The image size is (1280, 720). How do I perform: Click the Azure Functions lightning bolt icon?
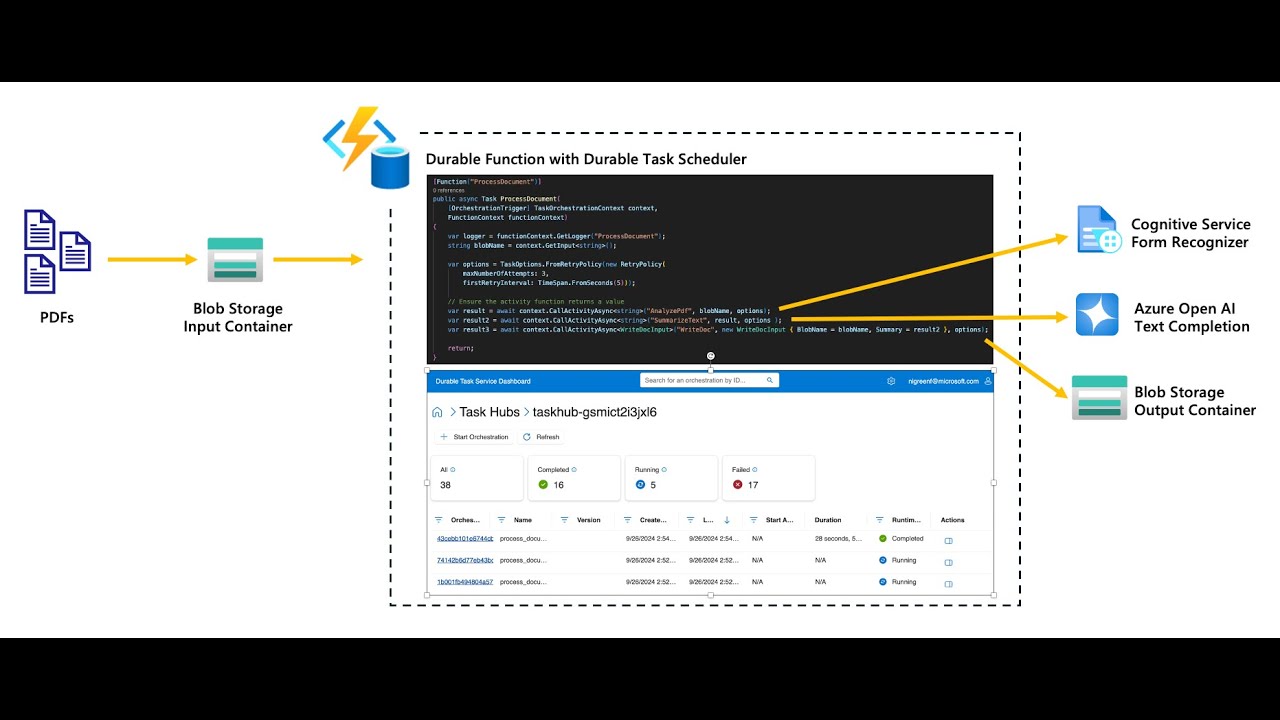click(x=359, y=137)
